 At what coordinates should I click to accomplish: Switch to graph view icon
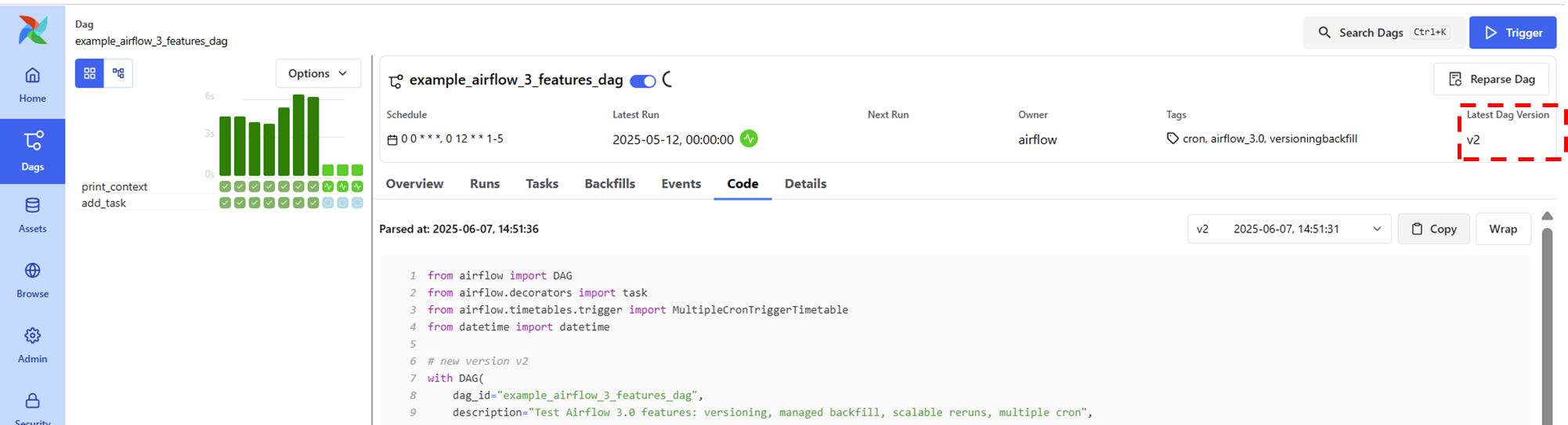[x=118, y=73]
